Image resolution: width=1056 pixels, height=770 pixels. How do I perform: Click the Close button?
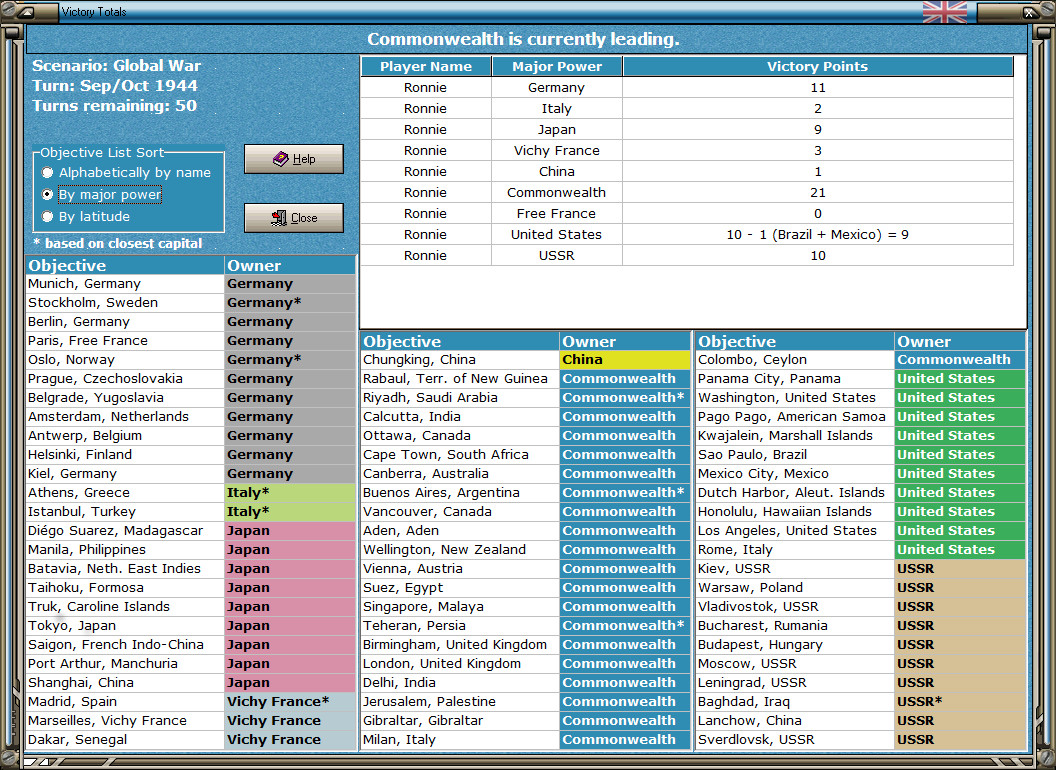pos(294,218)
